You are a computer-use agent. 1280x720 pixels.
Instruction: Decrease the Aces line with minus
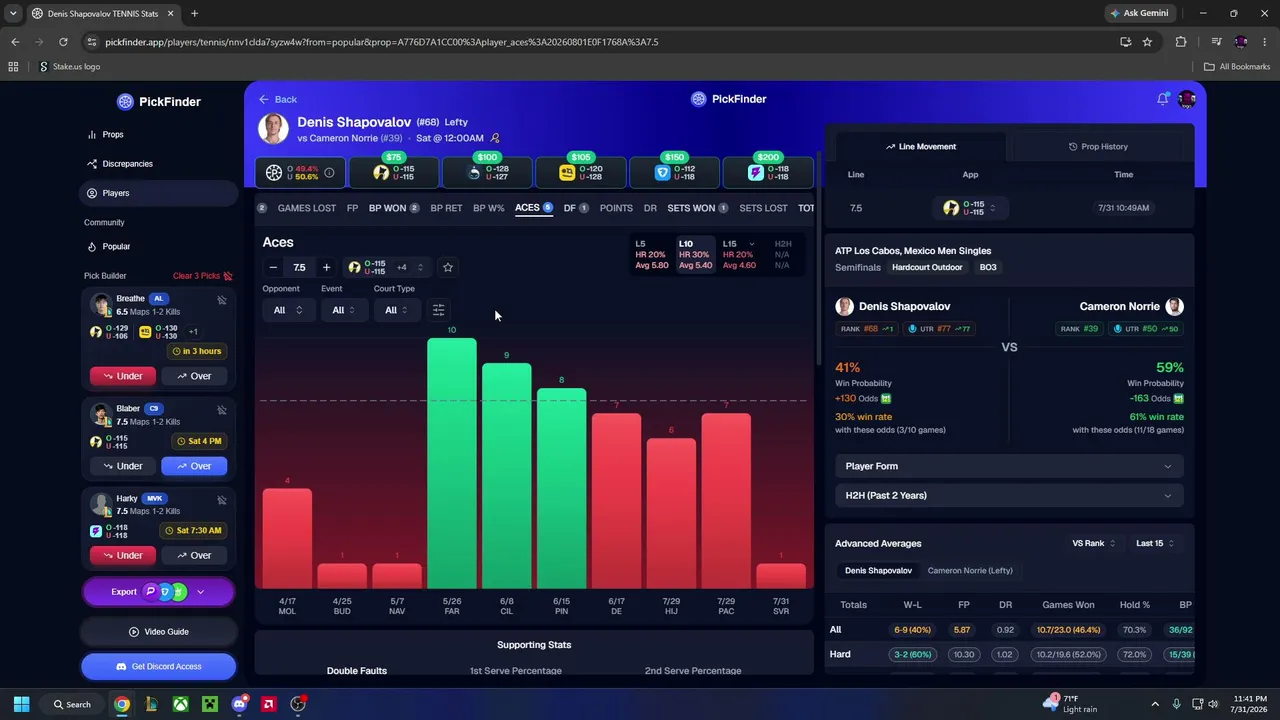pyautogui.click(x=273, y=267)
